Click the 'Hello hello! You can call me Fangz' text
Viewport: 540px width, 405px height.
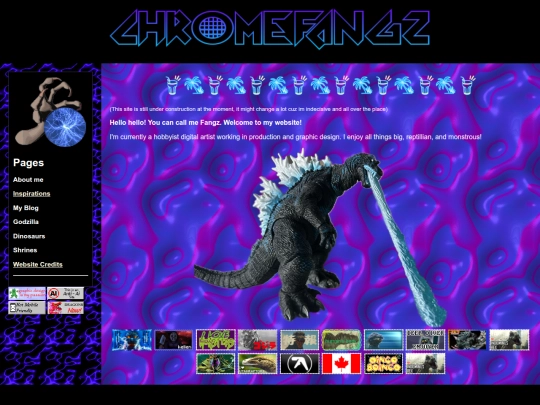pos(206,123)
